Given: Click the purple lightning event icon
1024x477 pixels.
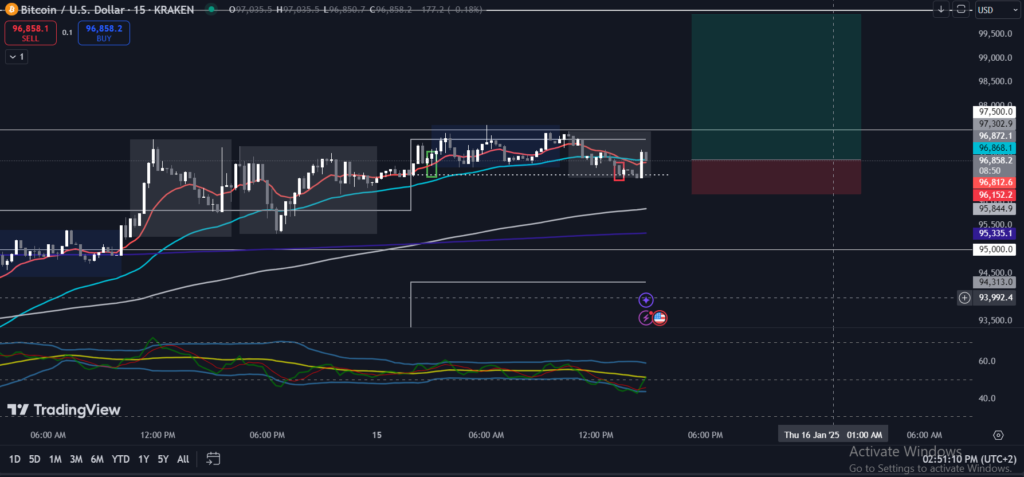Looking at the screenshot, I should point(646,318).
